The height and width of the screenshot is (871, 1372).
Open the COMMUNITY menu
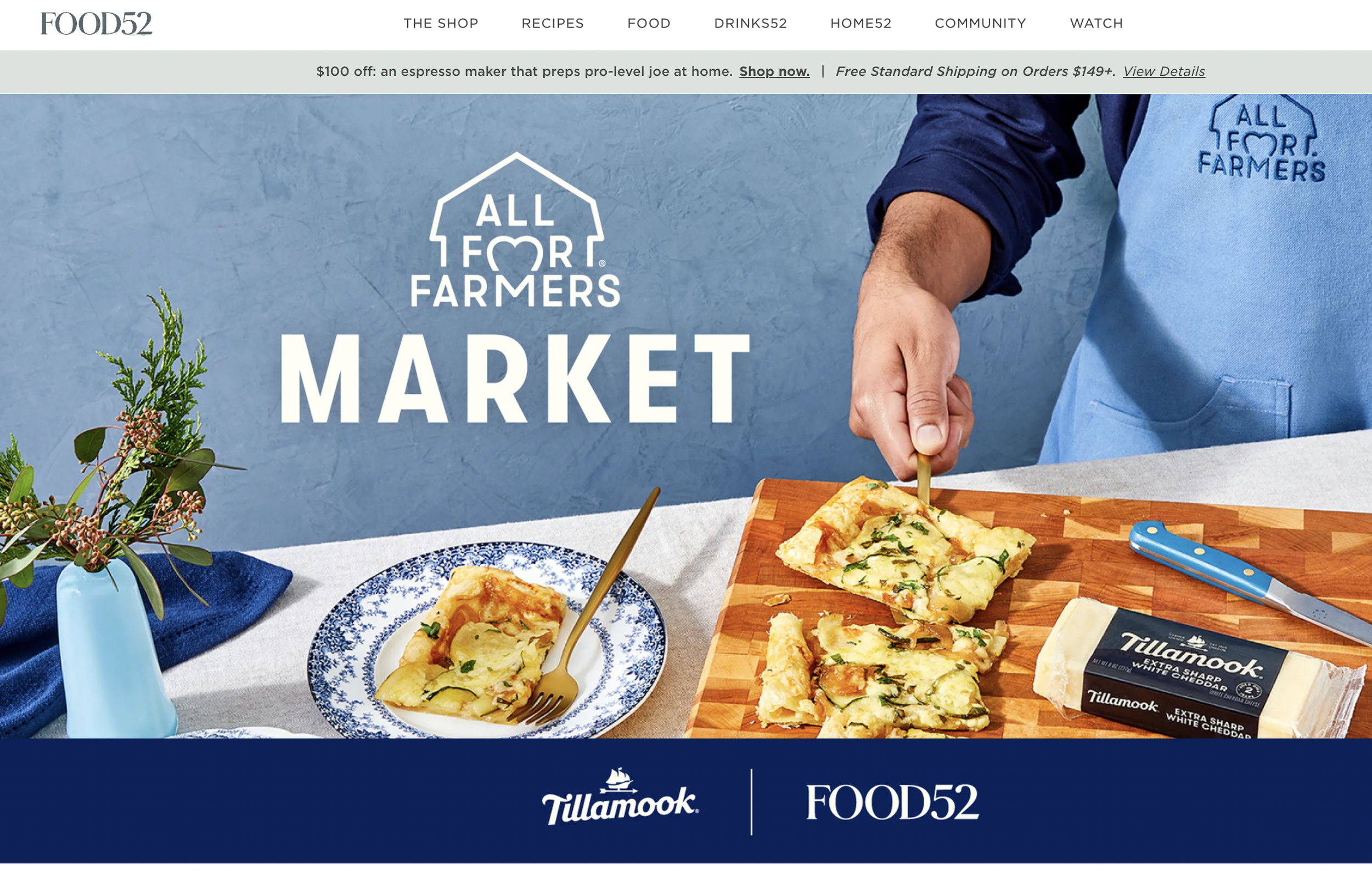pyautogui.click(x=981, y=24)
